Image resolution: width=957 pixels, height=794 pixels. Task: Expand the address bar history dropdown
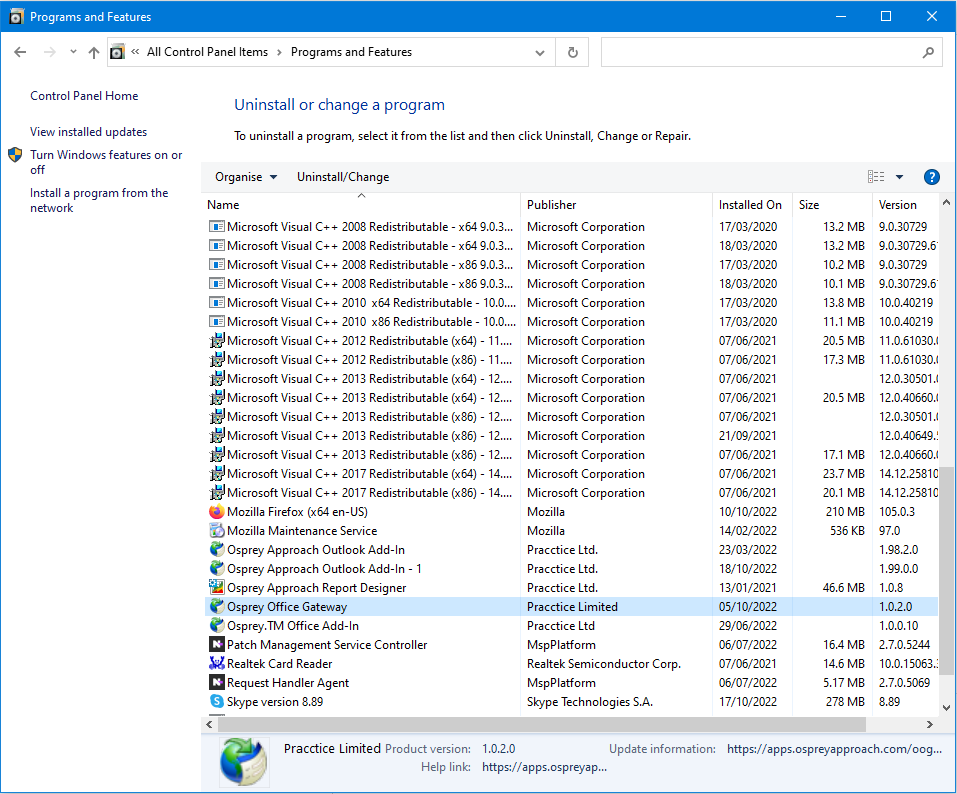(540, 52)
